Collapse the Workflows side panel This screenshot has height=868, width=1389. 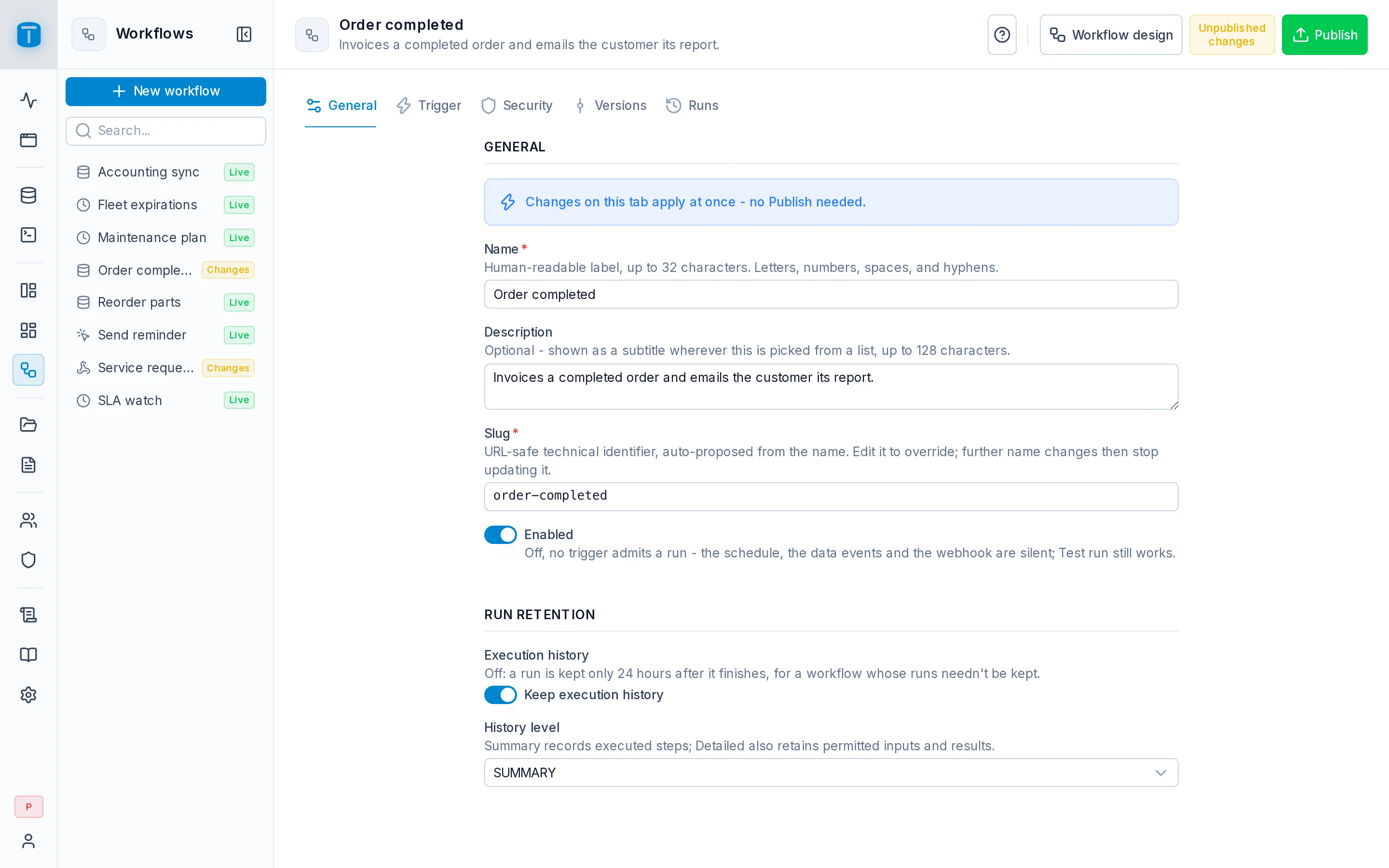(244, 34)
